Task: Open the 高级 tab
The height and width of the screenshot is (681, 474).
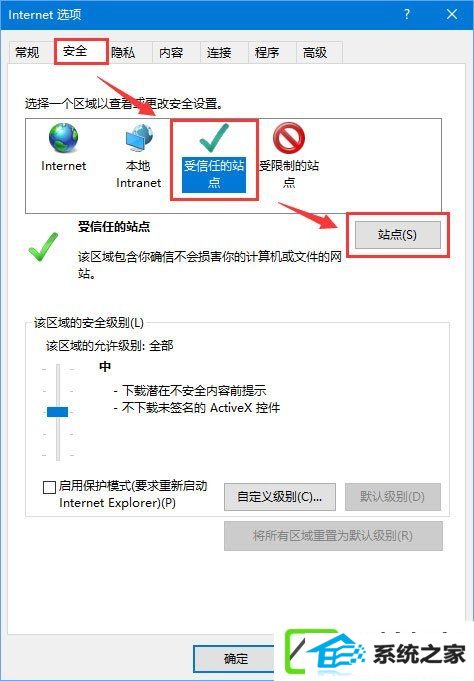Action: [x=315, y=53]
